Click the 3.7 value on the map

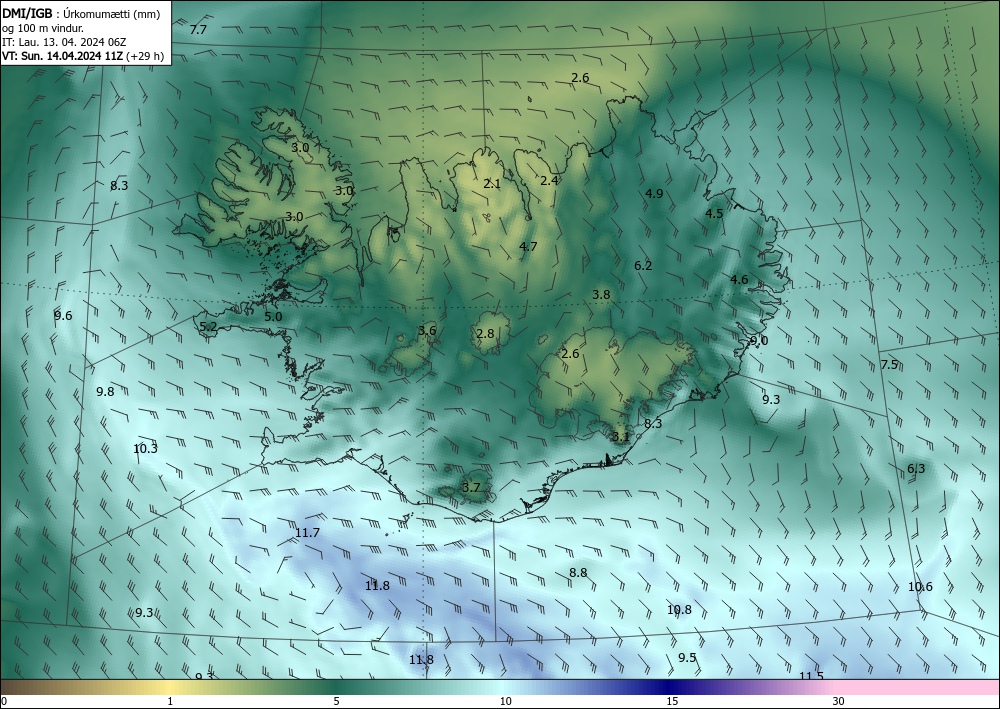[x=471, y=488]
